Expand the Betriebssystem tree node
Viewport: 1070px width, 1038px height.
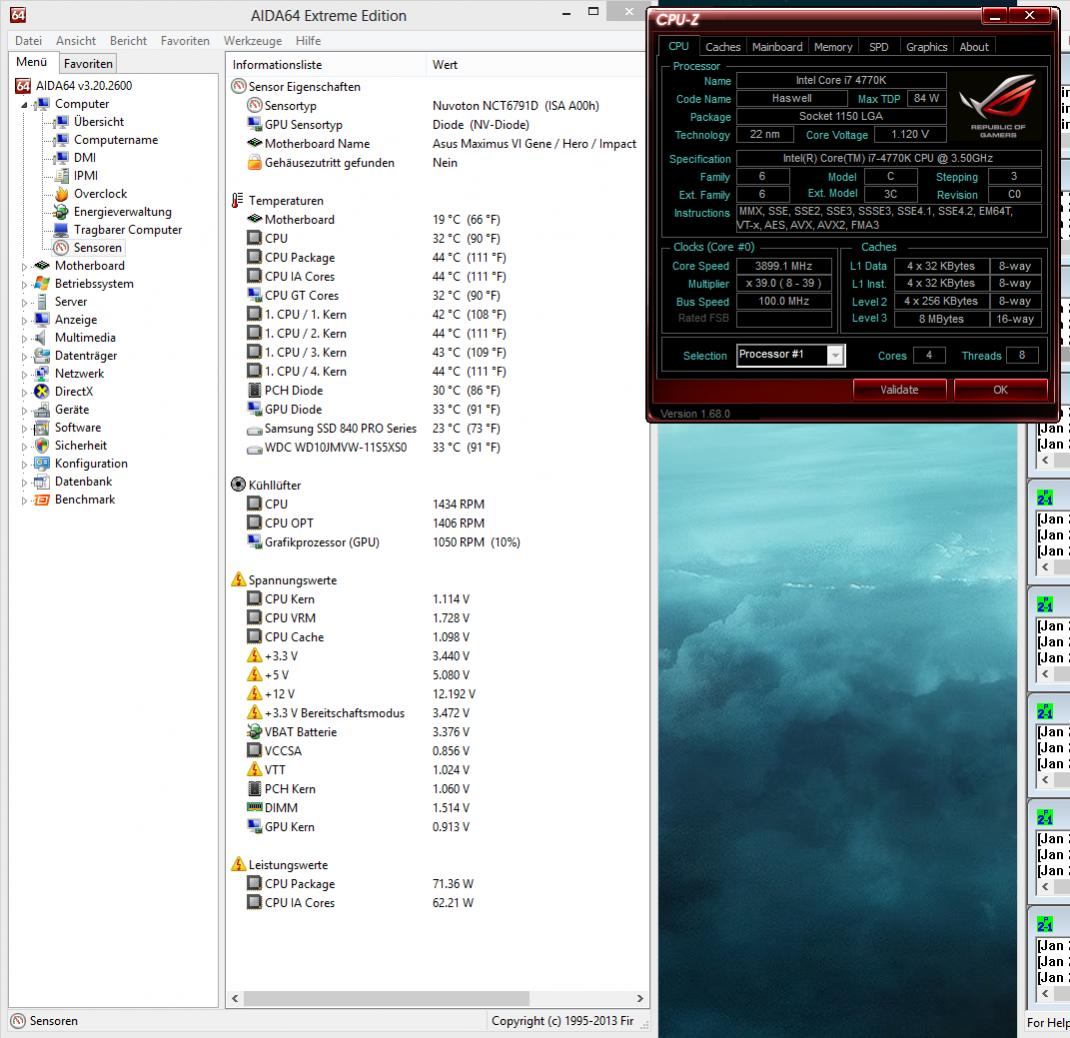25,285
